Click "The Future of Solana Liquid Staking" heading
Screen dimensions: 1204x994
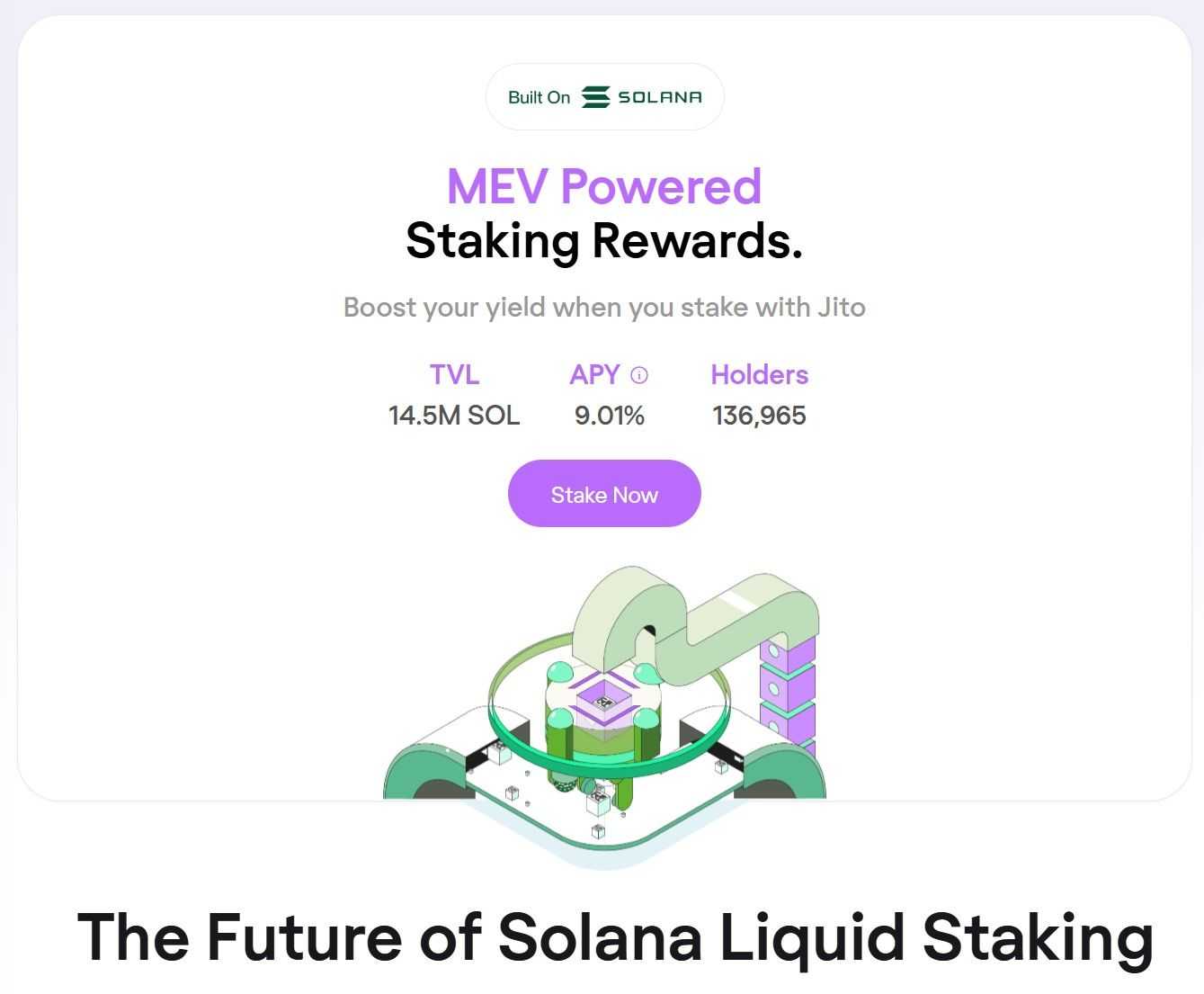[615, 937]
